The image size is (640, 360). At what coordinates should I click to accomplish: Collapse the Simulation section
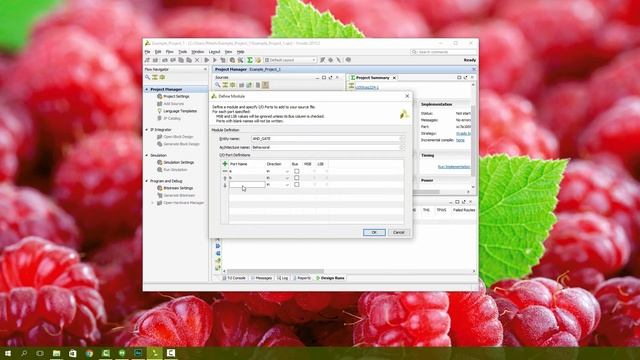(147, 156)
